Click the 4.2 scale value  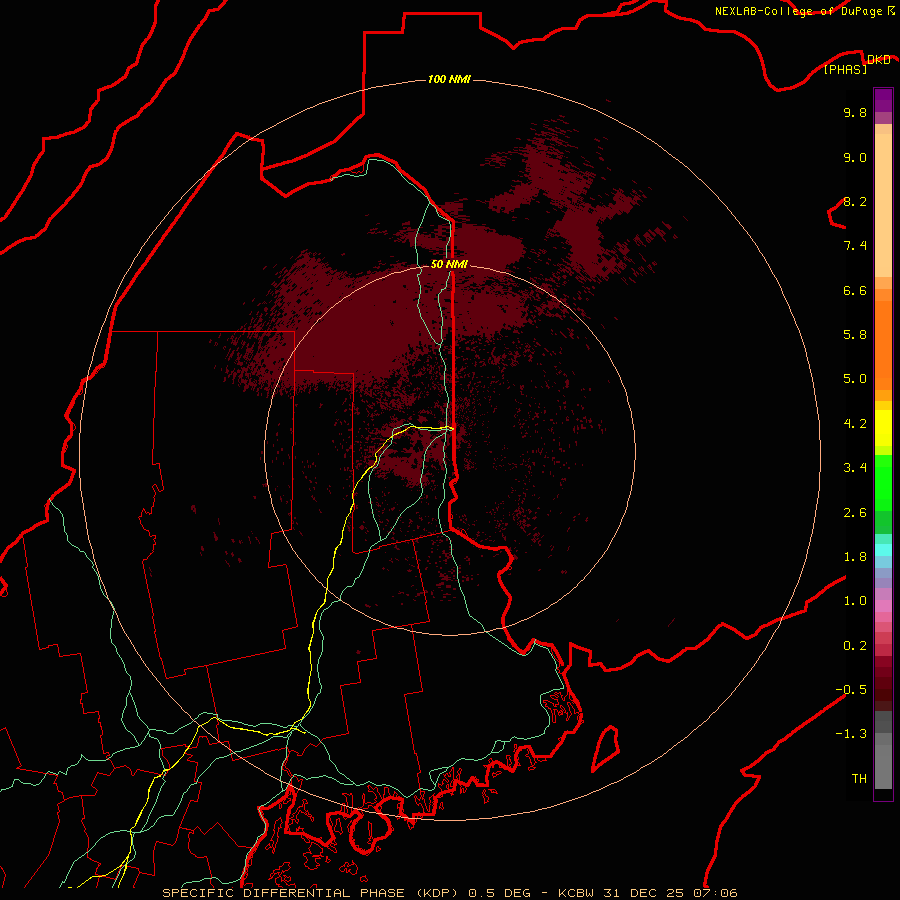(855, 424)
